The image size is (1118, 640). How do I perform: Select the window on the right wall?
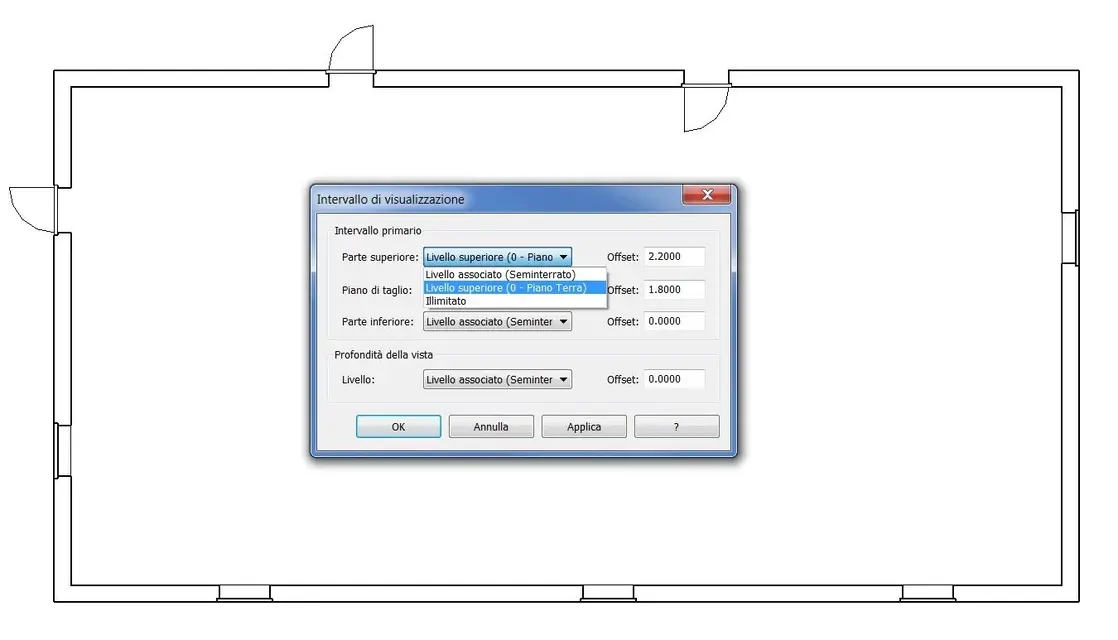1070,239
